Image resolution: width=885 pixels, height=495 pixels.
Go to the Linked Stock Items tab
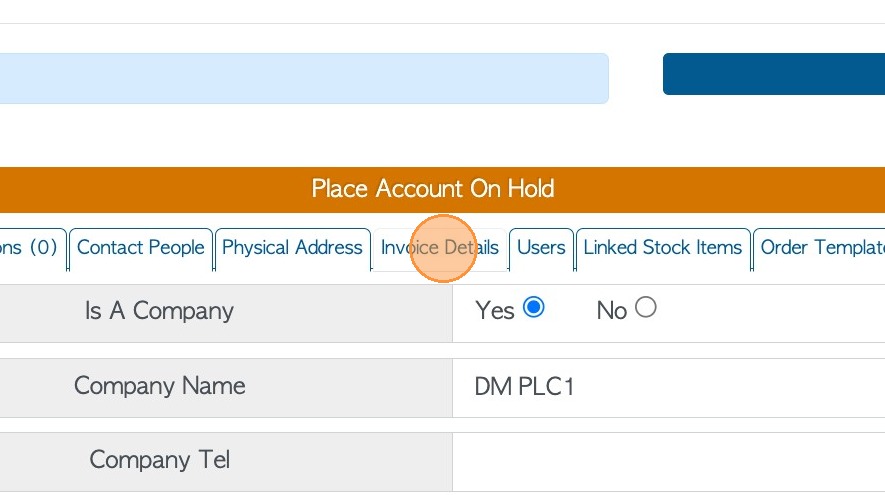point(662,248)
